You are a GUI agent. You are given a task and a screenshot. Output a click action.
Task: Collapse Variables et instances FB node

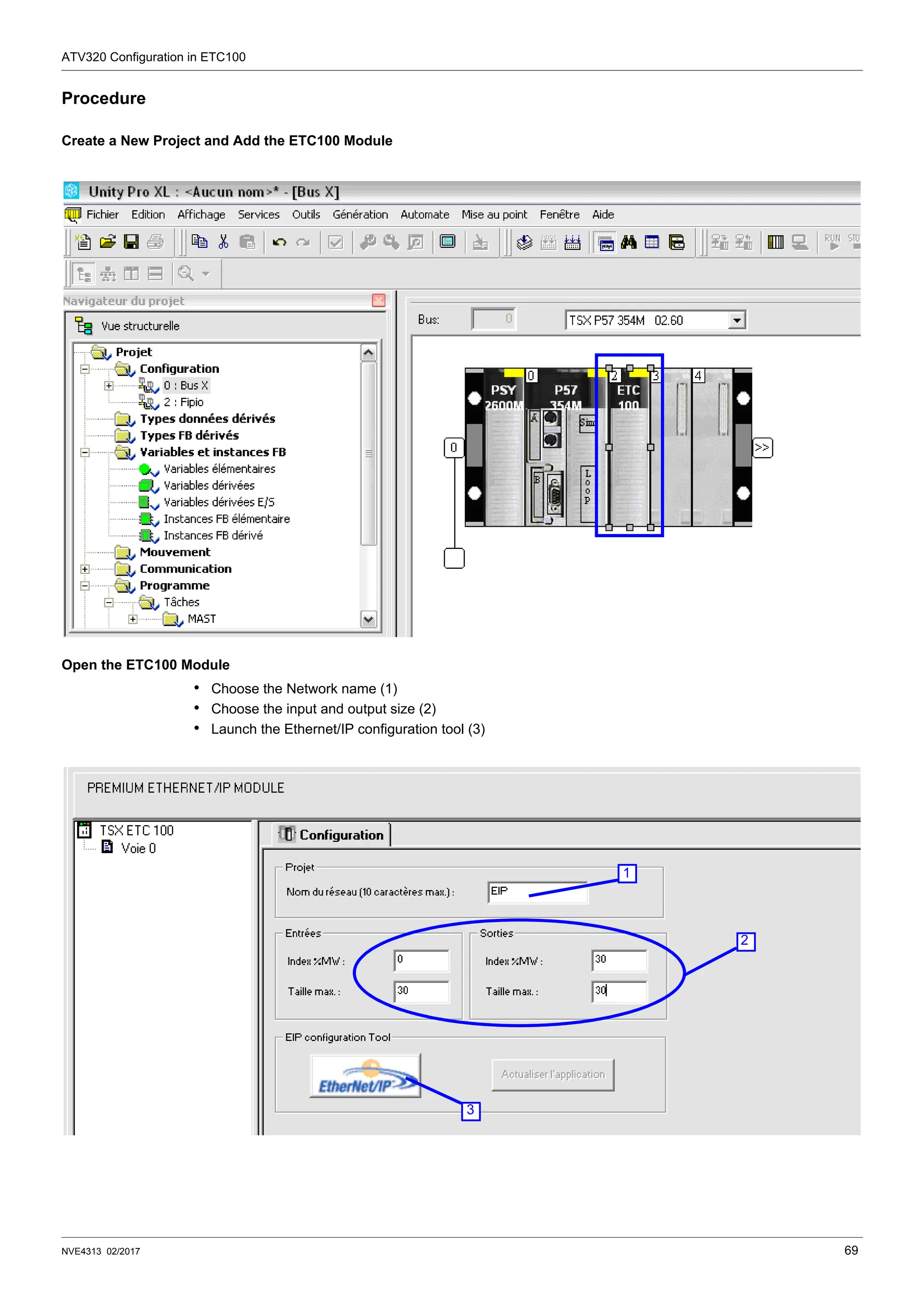pyautogui.click(x=85, y=452)
